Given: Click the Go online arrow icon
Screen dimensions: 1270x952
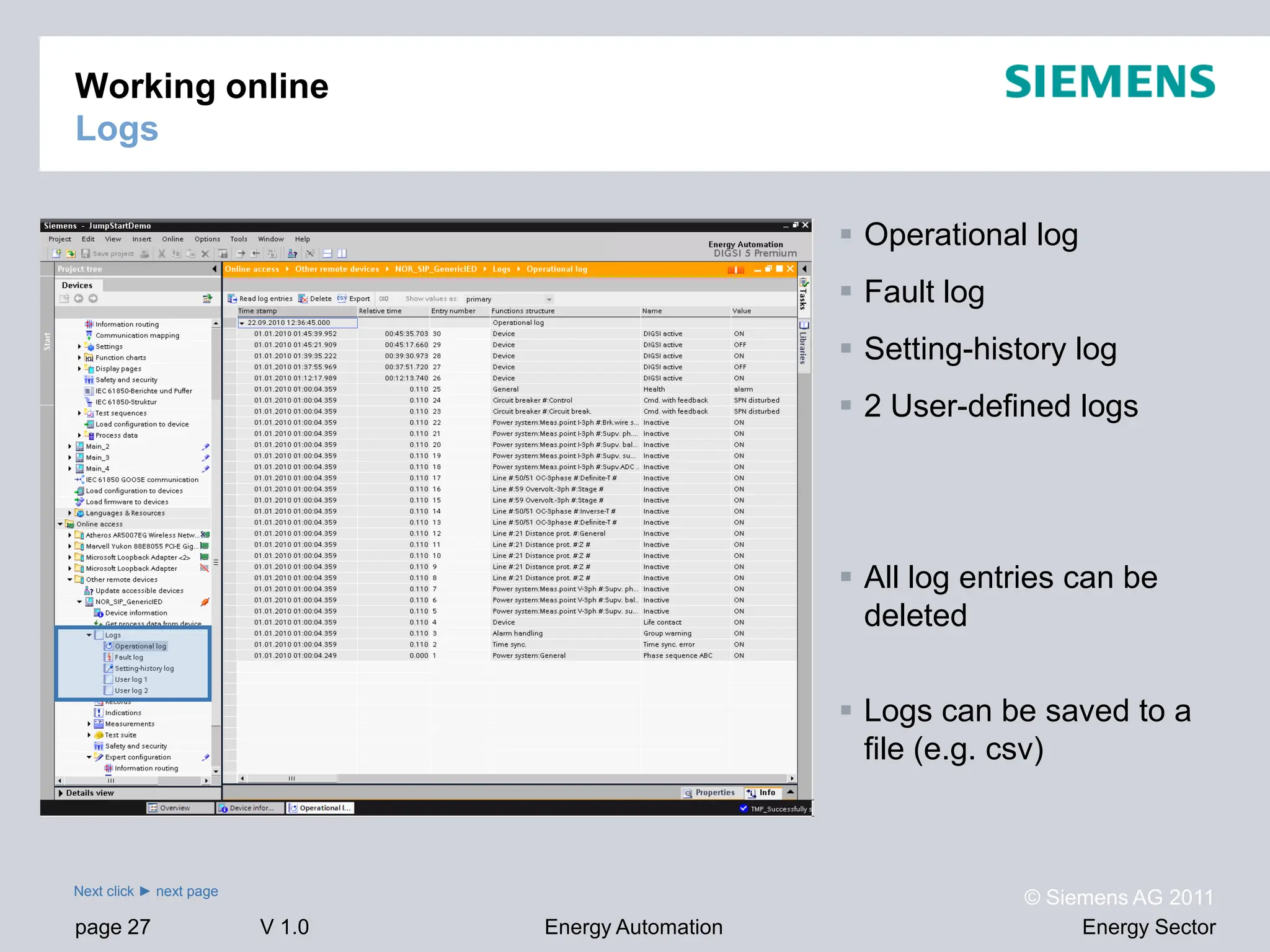Looking at the screenshot, I should pyautogui.click(x=241, y=253).
